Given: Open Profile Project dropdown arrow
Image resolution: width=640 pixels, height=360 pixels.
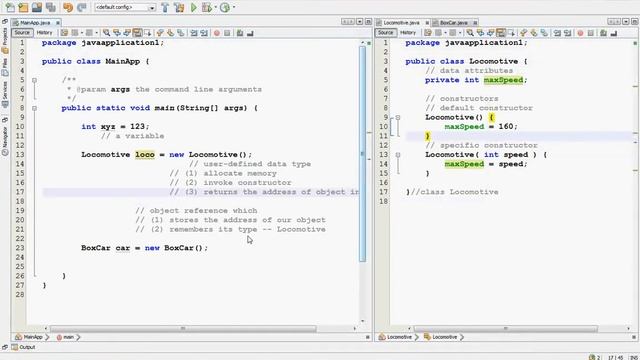Looking at the screenshot, I should (233, 7).
